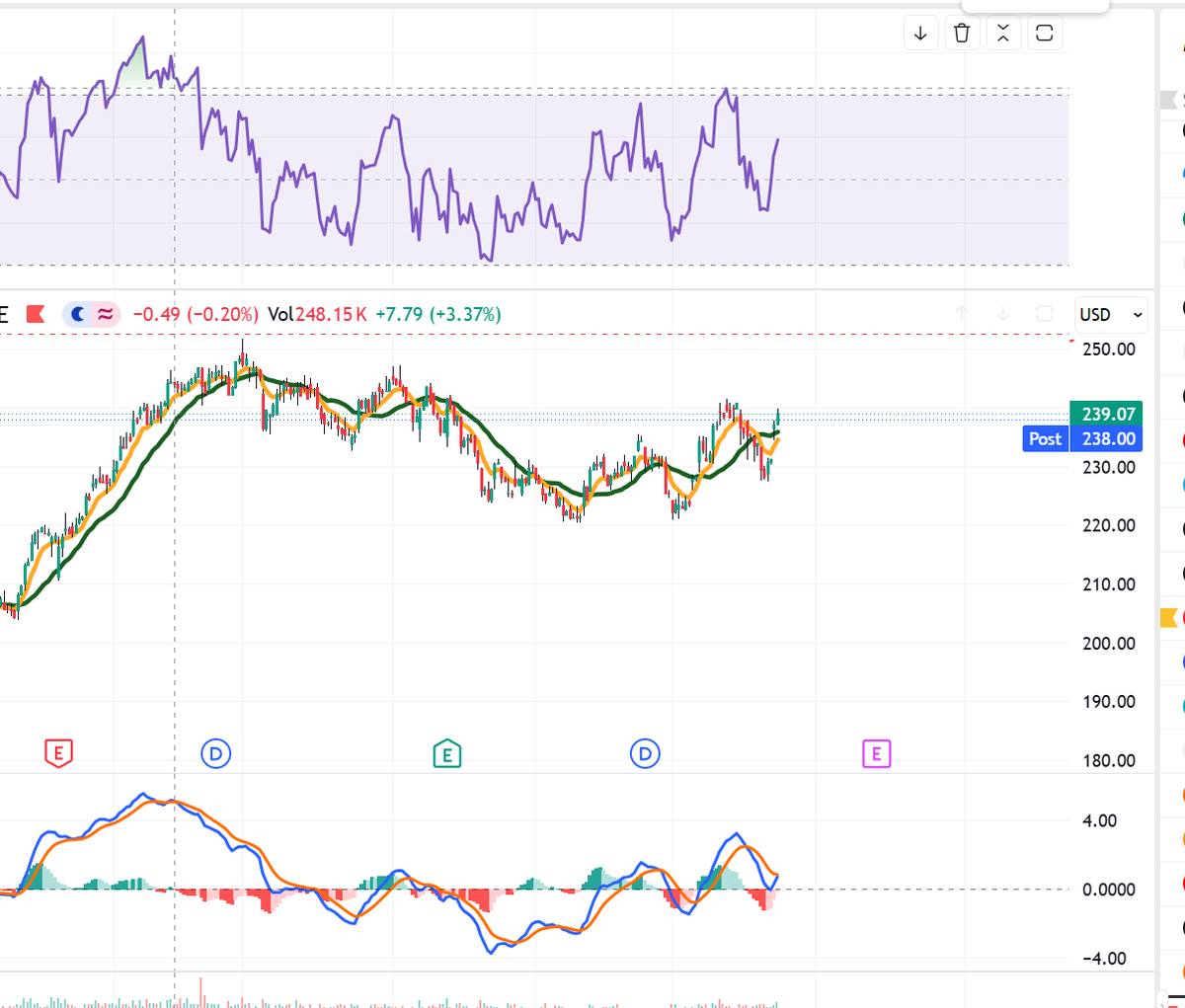Toggle the moon extended-hours session icon
The height and width of the screenshot is (1008, 1185).
point(77,314)
